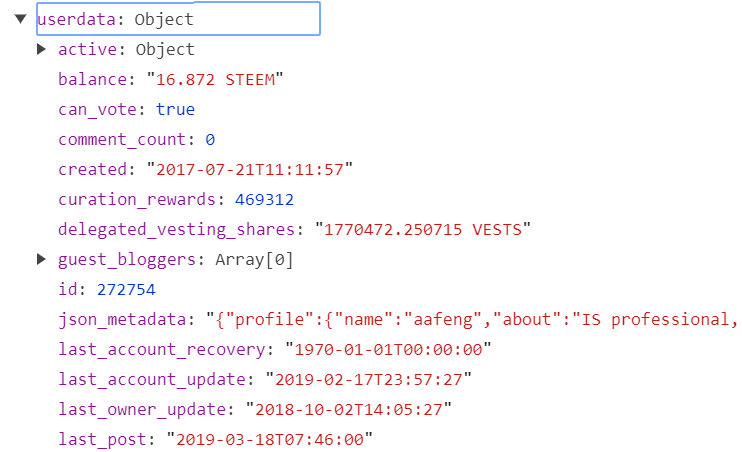Select the userdata: Object row
The width and height of the screenshot is (742, 452).
coord(178,19)
